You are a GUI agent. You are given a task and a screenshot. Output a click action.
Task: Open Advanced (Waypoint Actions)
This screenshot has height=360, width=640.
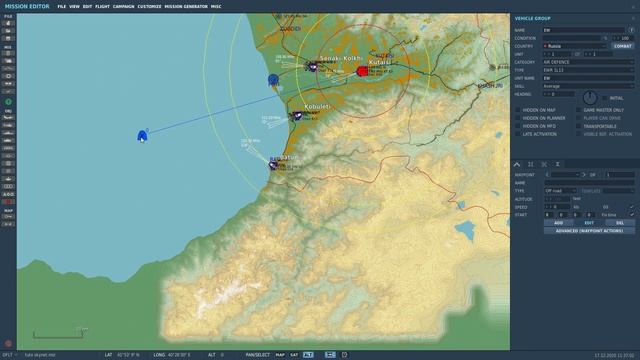(x=589, y=231)
